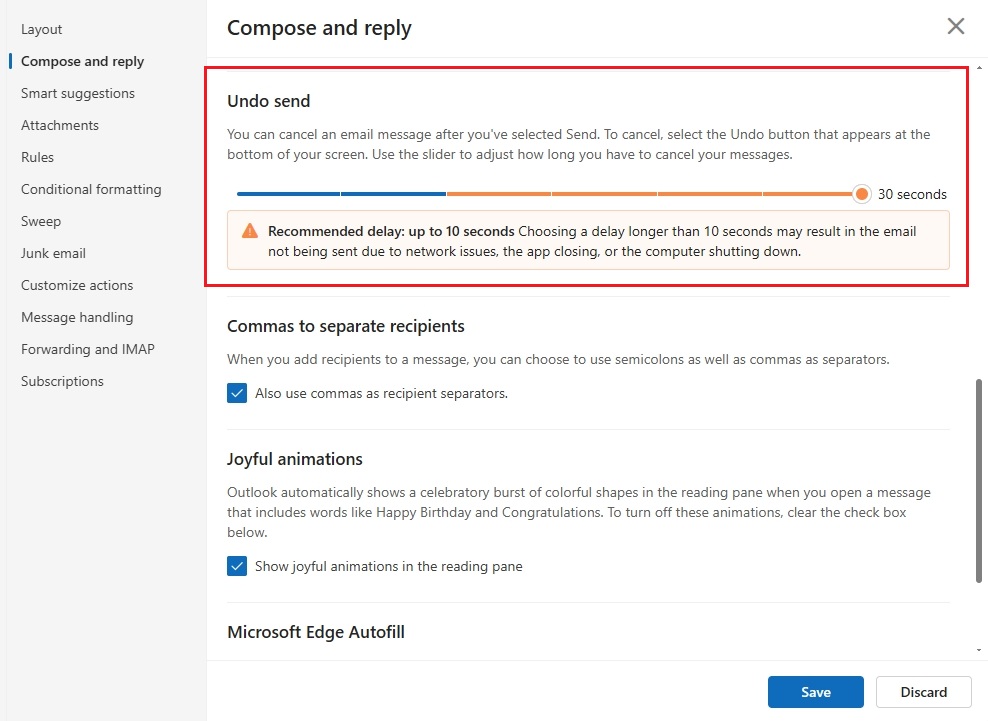Open the Message handling section
This screenshot has height=721, width=988.
pyautogui.click(x=77, y=317)
